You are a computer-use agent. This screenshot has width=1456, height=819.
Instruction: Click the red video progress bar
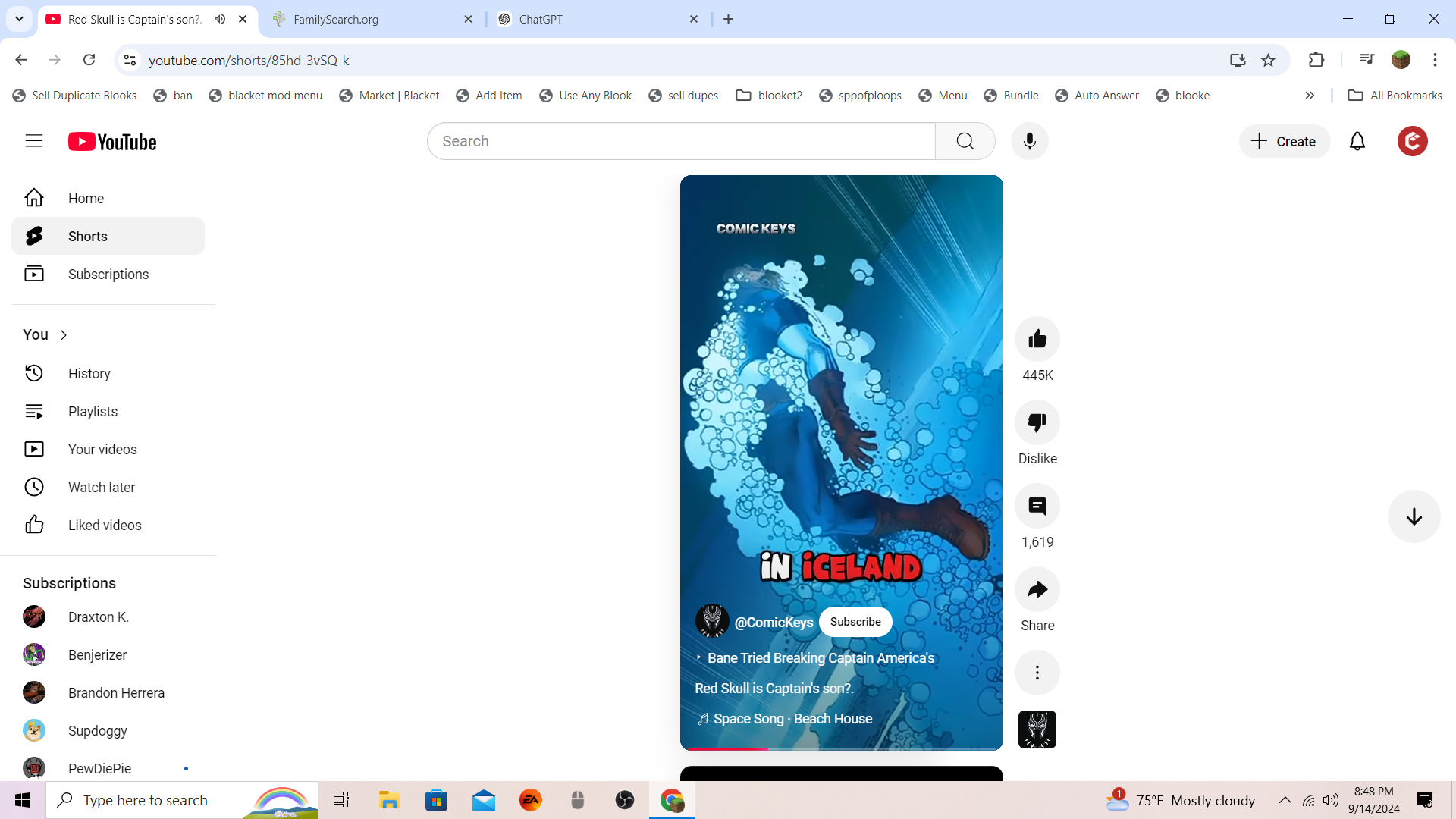728,748
